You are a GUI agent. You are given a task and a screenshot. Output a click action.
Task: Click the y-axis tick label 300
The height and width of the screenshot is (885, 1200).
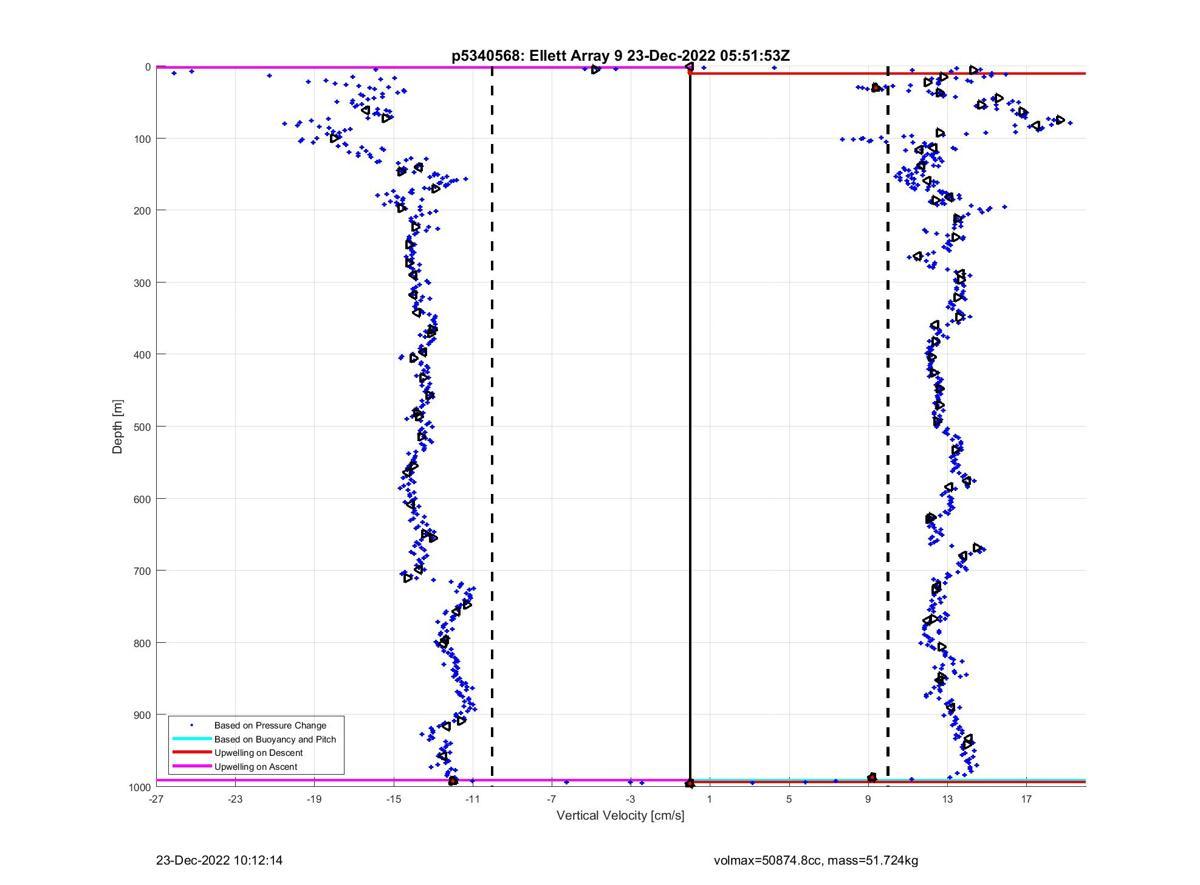click(141, 283)
